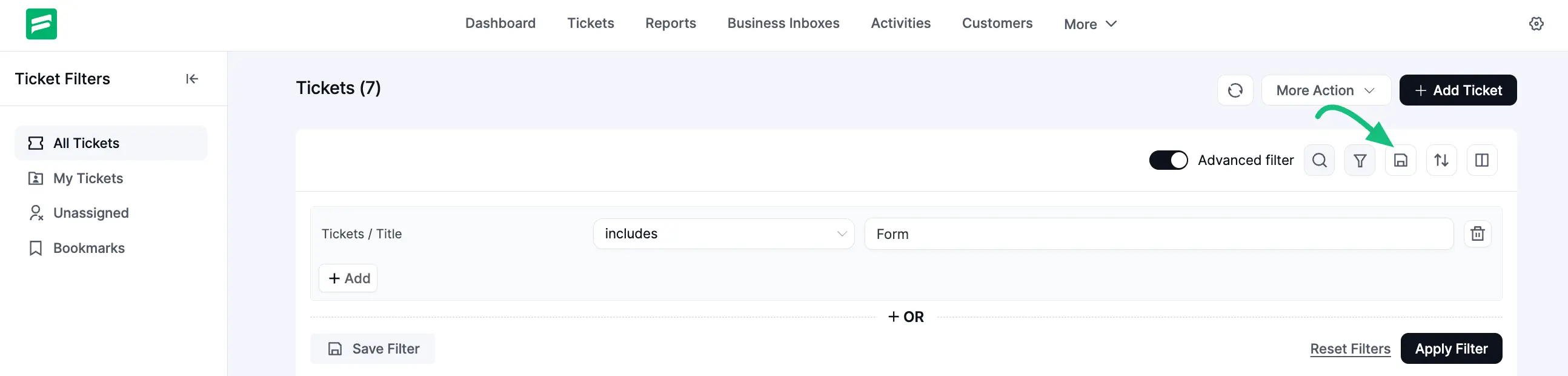Expand the More navigation menu
Image resolution: width=1568 pixels, height=376 pixels.
pyautogui.click(x=1089, y=24)
